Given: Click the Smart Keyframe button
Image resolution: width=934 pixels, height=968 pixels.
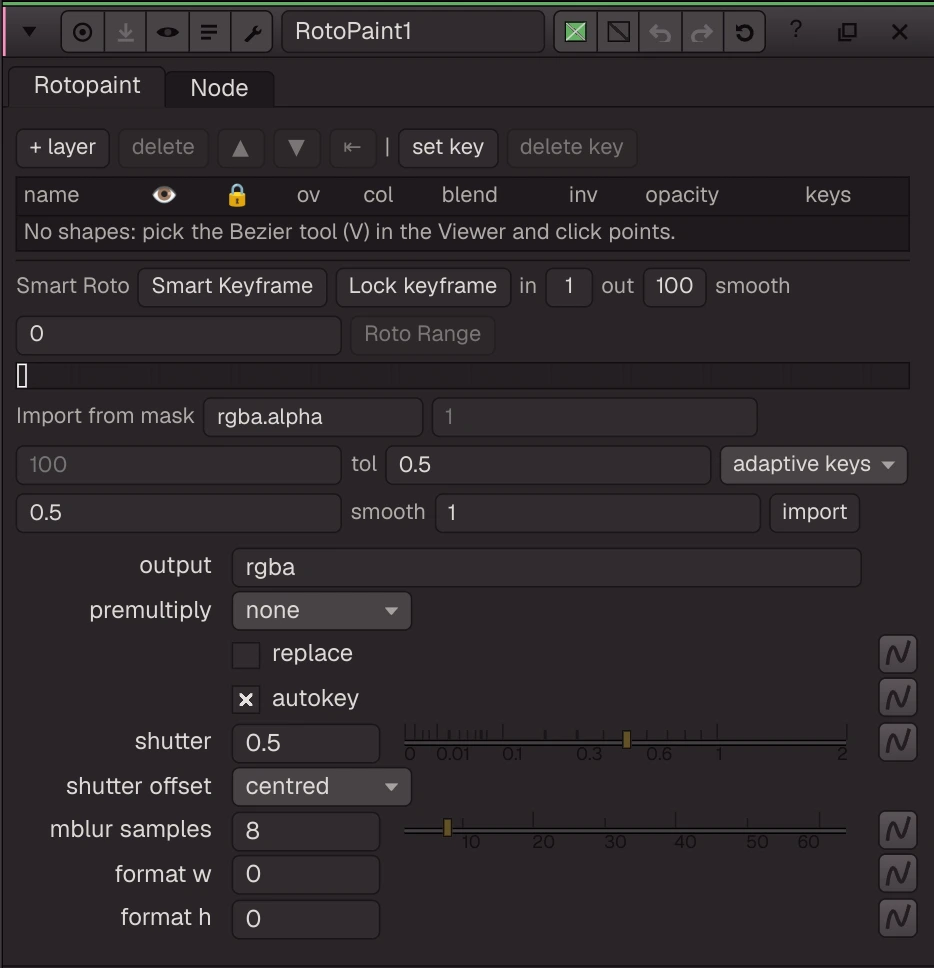Looking at the screenshot, I should tap(232, 286).
